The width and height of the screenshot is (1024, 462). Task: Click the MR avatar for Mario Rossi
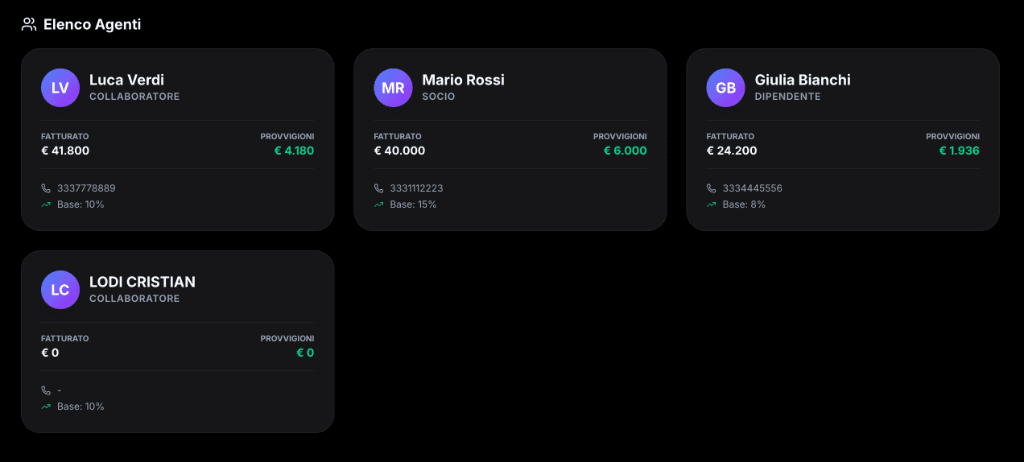393,87
